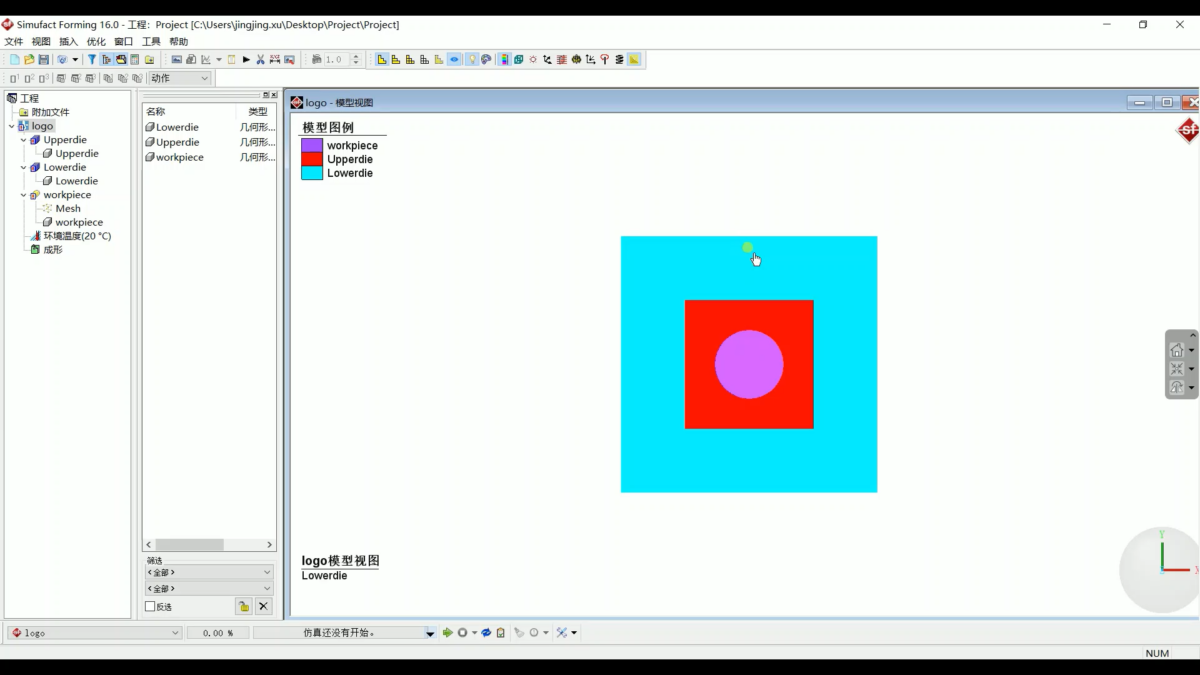This screenshot has height=675, width=1200.
Task: Open the 工具 menu
Action: (151, 42)
